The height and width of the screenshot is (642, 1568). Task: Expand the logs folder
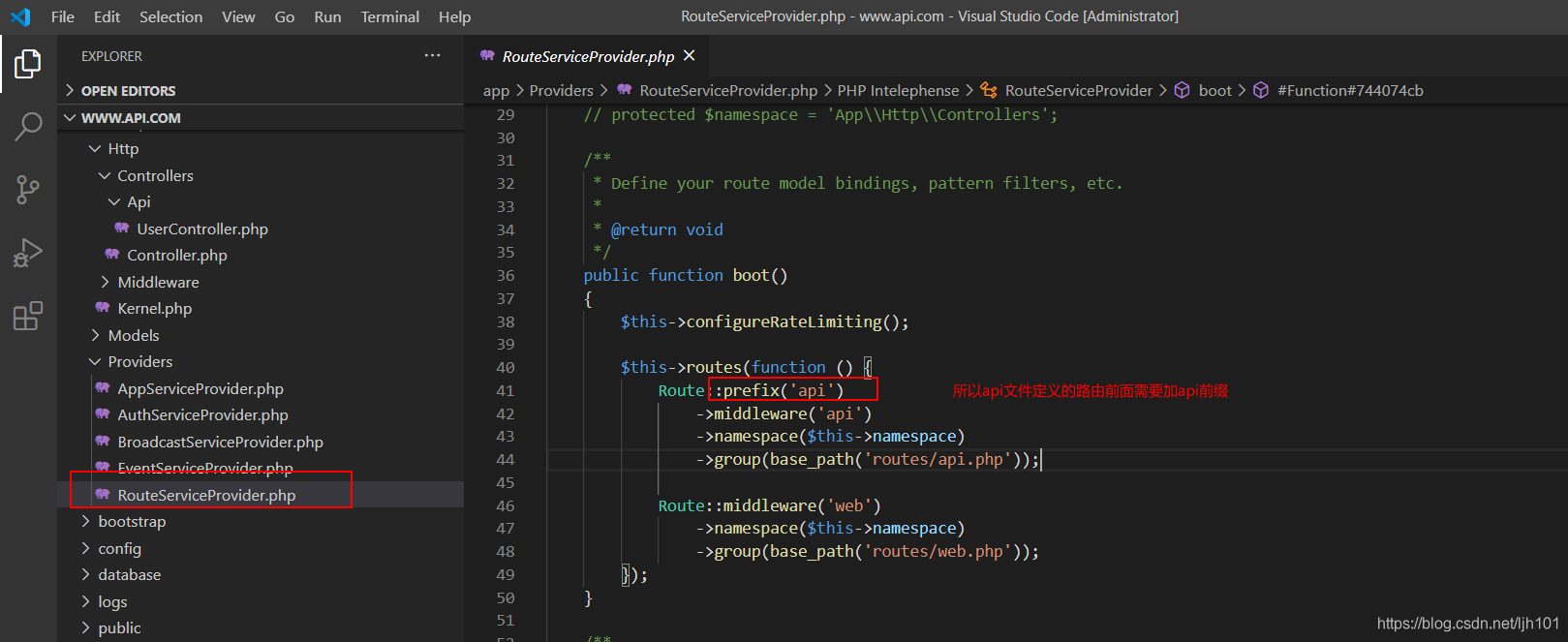coord(85,601)
